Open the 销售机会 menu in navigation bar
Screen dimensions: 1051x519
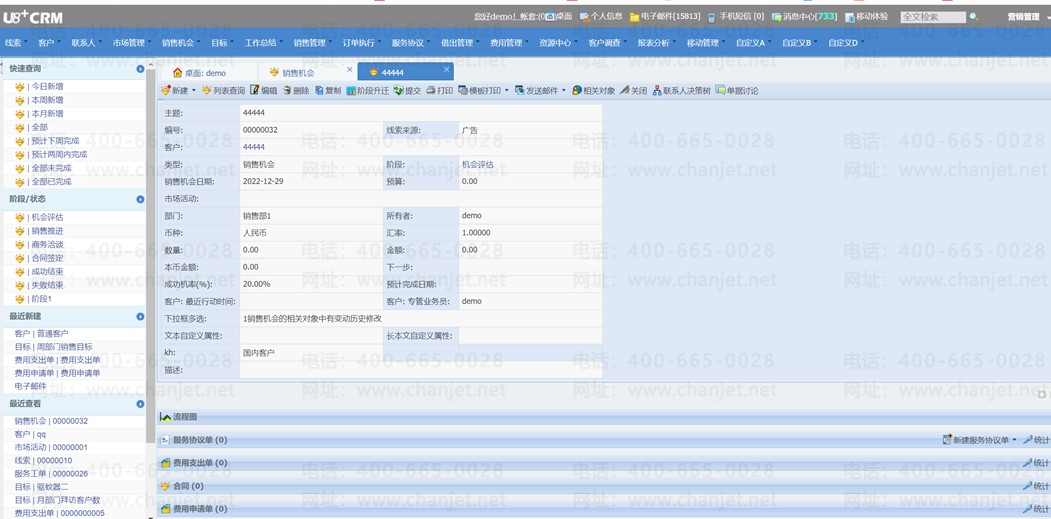(180, 43)
